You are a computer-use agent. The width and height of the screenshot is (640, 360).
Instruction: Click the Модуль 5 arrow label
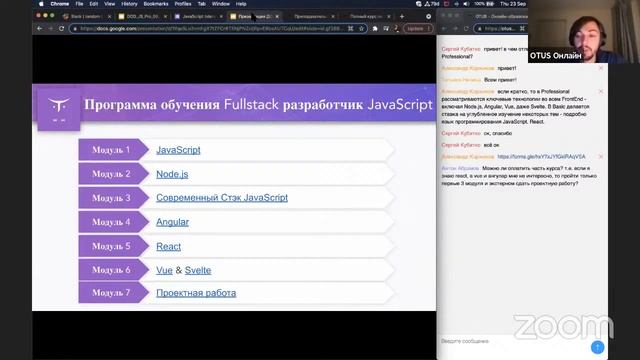pyautogui.click(x=113, y=246)
